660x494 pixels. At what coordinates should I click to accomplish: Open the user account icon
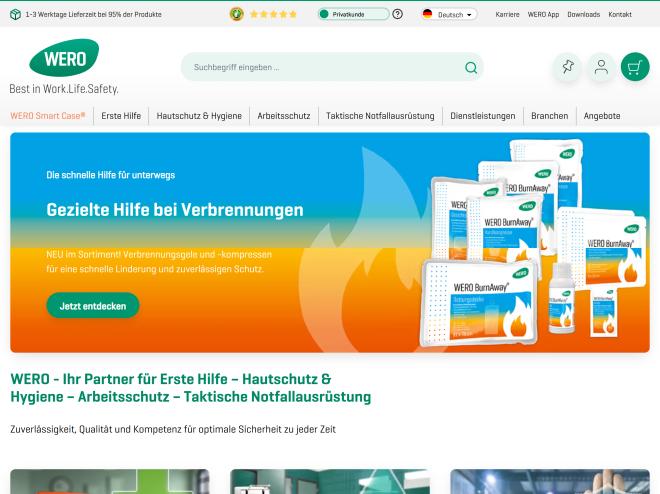point(601,67)
